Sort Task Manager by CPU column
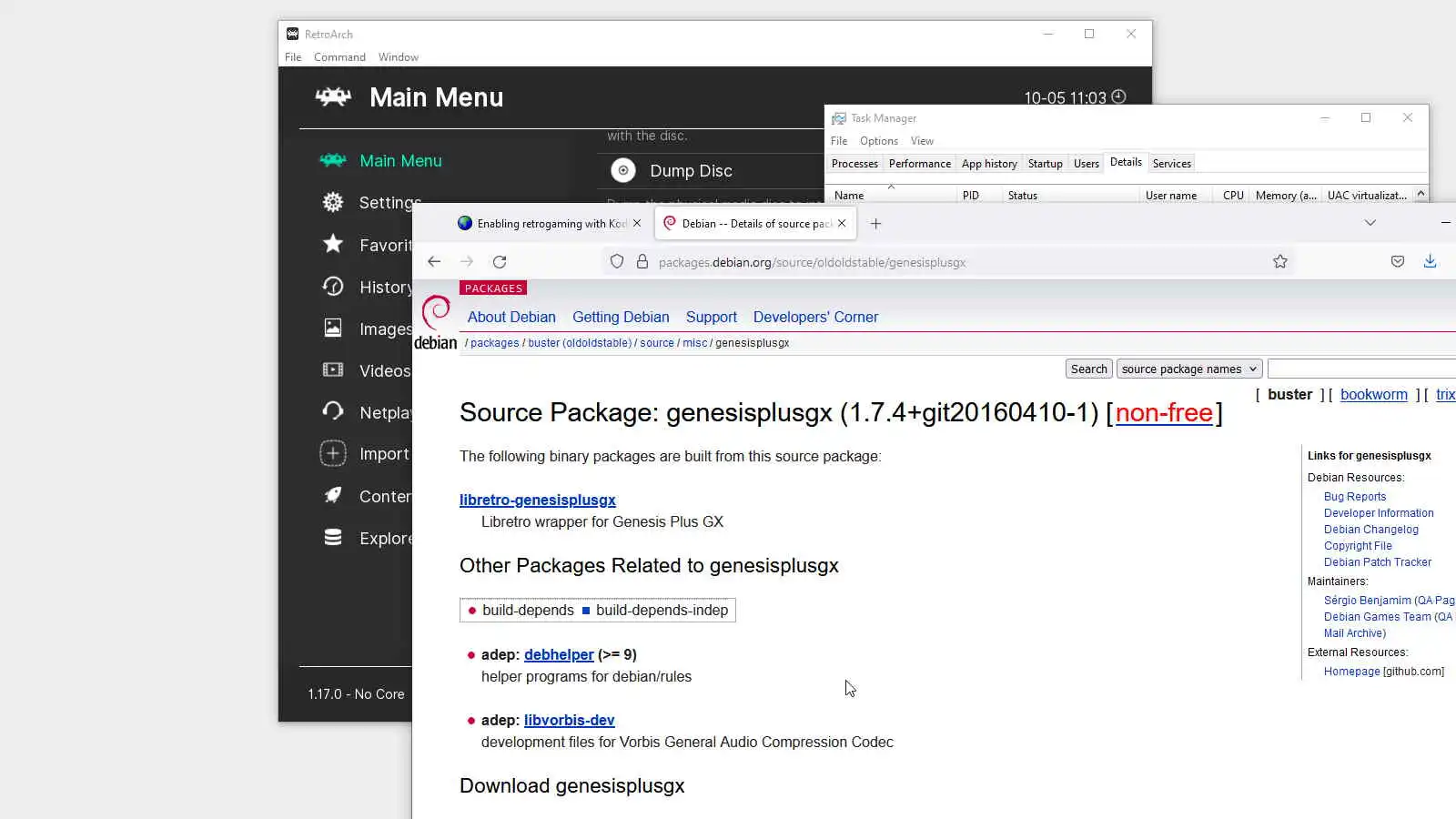This screenshot has height=819, width=1456. click(x=1233, y=195)
